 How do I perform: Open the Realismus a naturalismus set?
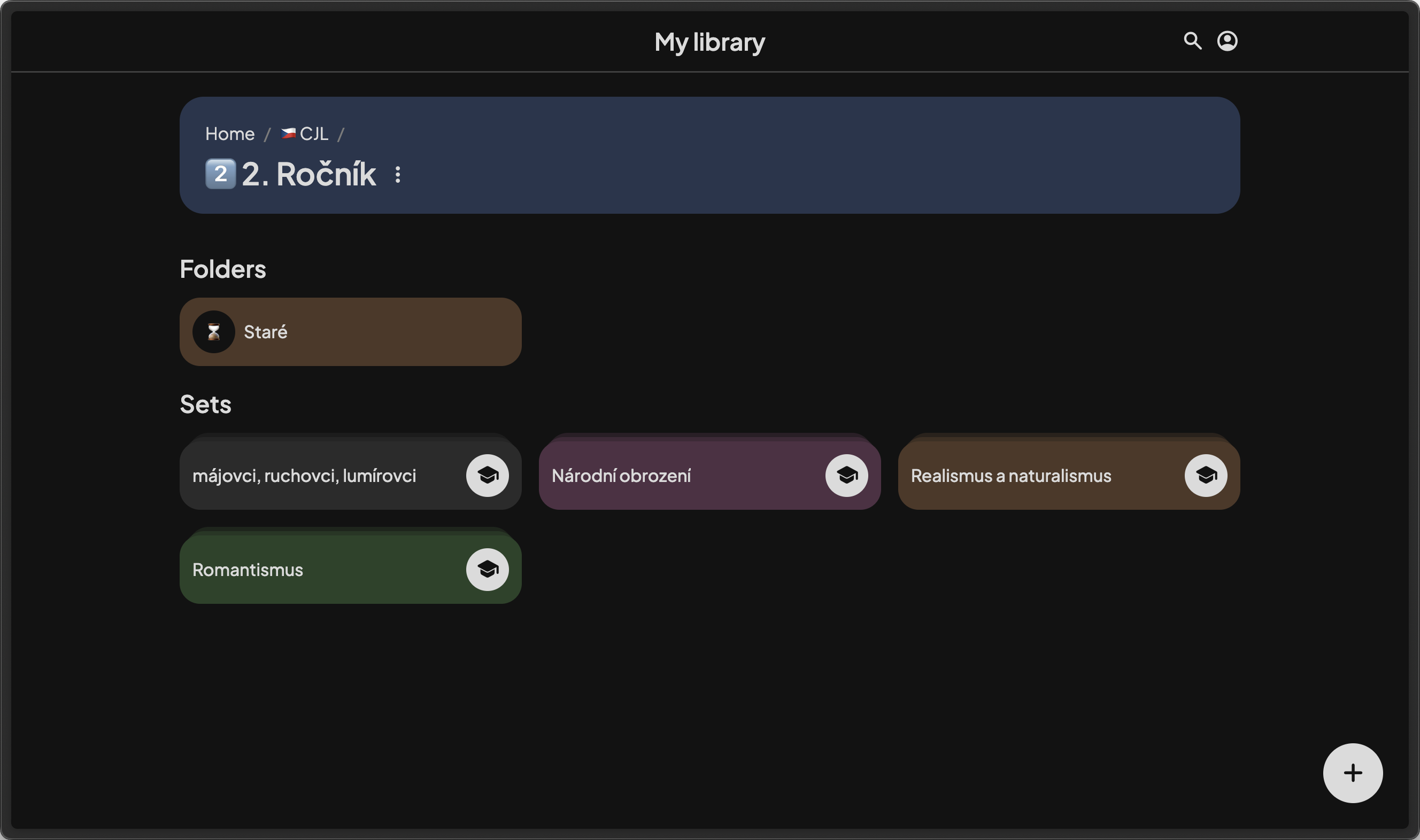(1069, 476)
